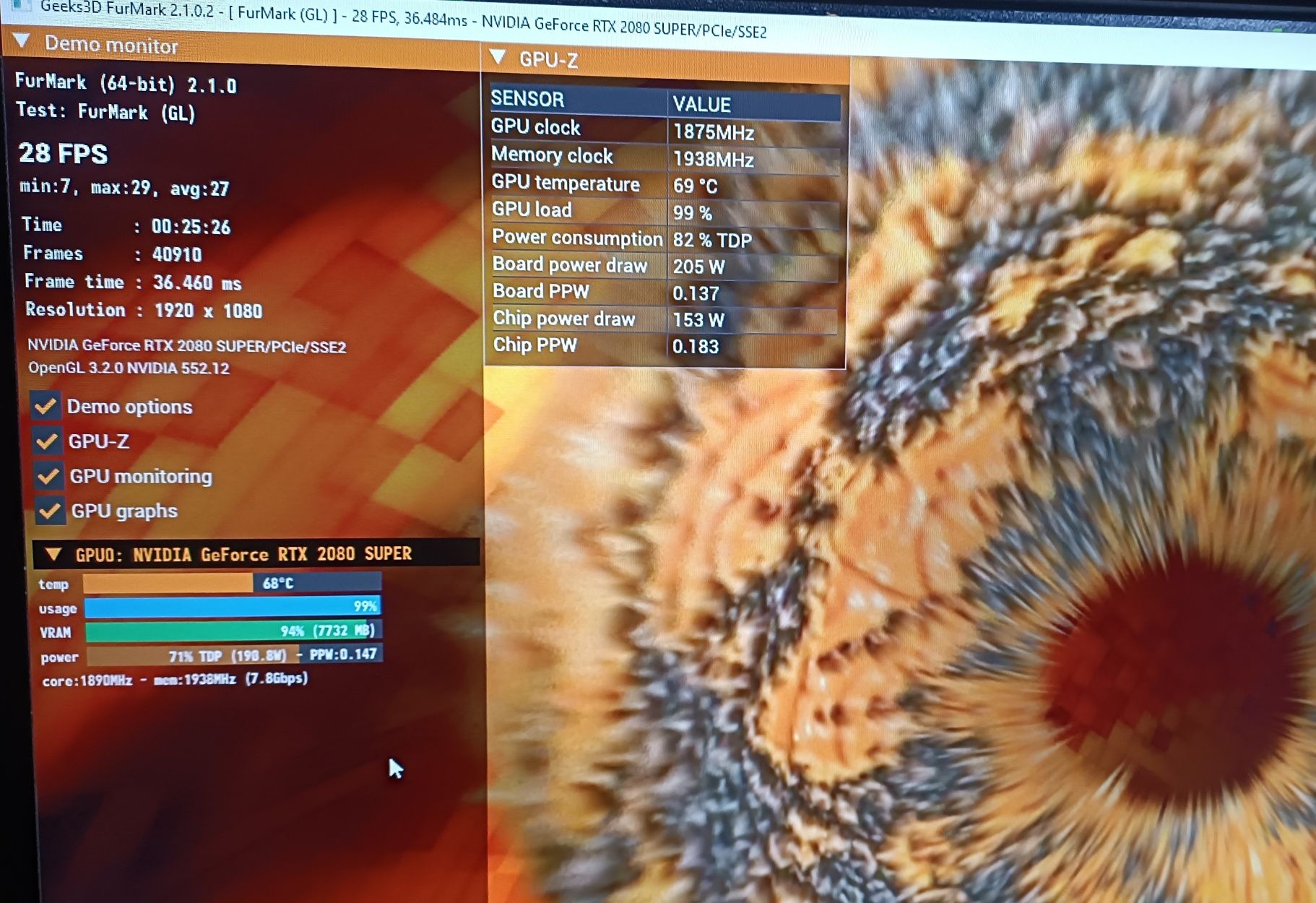Click the Board power draw row label

click(570, 264)
